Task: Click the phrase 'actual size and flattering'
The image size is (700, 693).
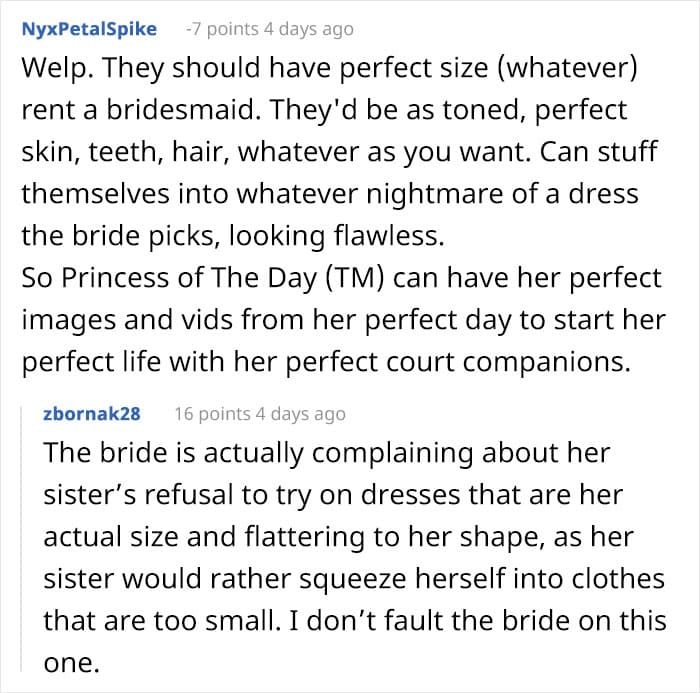Action: (x=204, y=537)
